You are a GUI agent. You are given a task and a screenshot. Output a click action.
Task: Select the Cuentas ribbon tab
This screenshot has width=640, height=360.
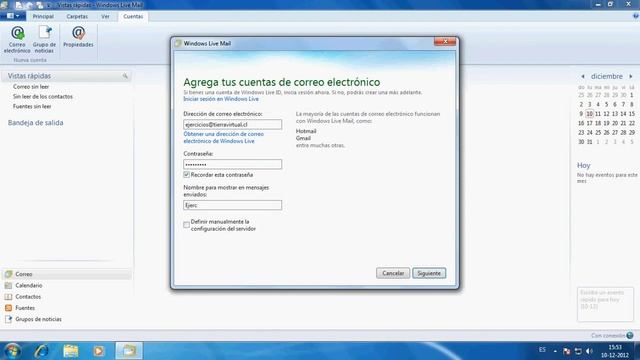click(133, 16)
